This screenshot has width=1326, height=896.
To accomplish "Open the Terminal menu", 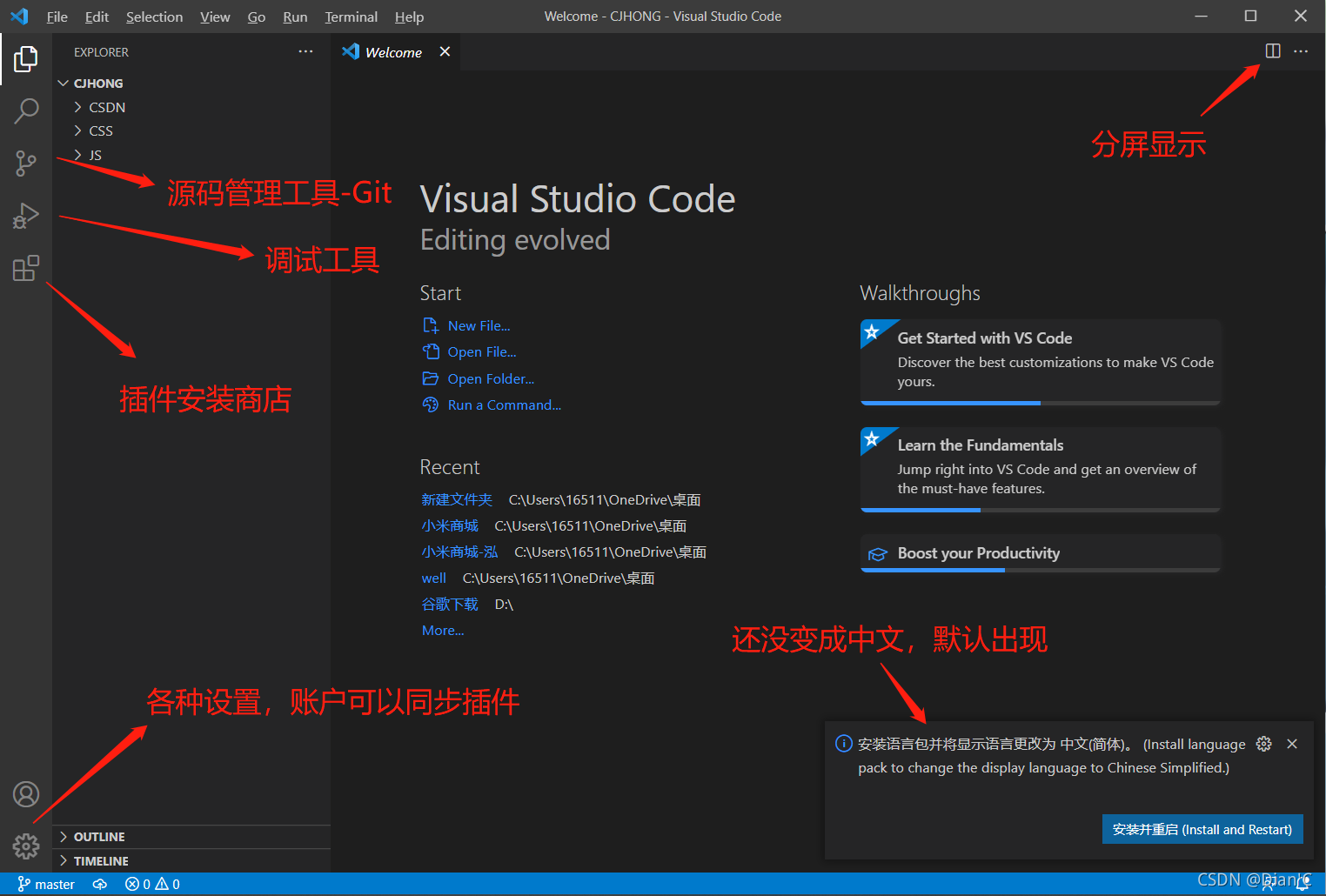I will tap(351, 17).
